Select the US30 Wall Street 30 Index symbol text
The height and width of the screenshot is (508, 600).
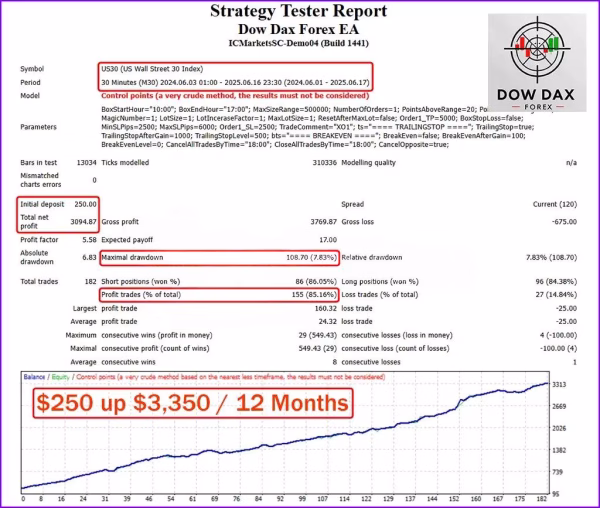pyautogui.click(x=152, y=69)
